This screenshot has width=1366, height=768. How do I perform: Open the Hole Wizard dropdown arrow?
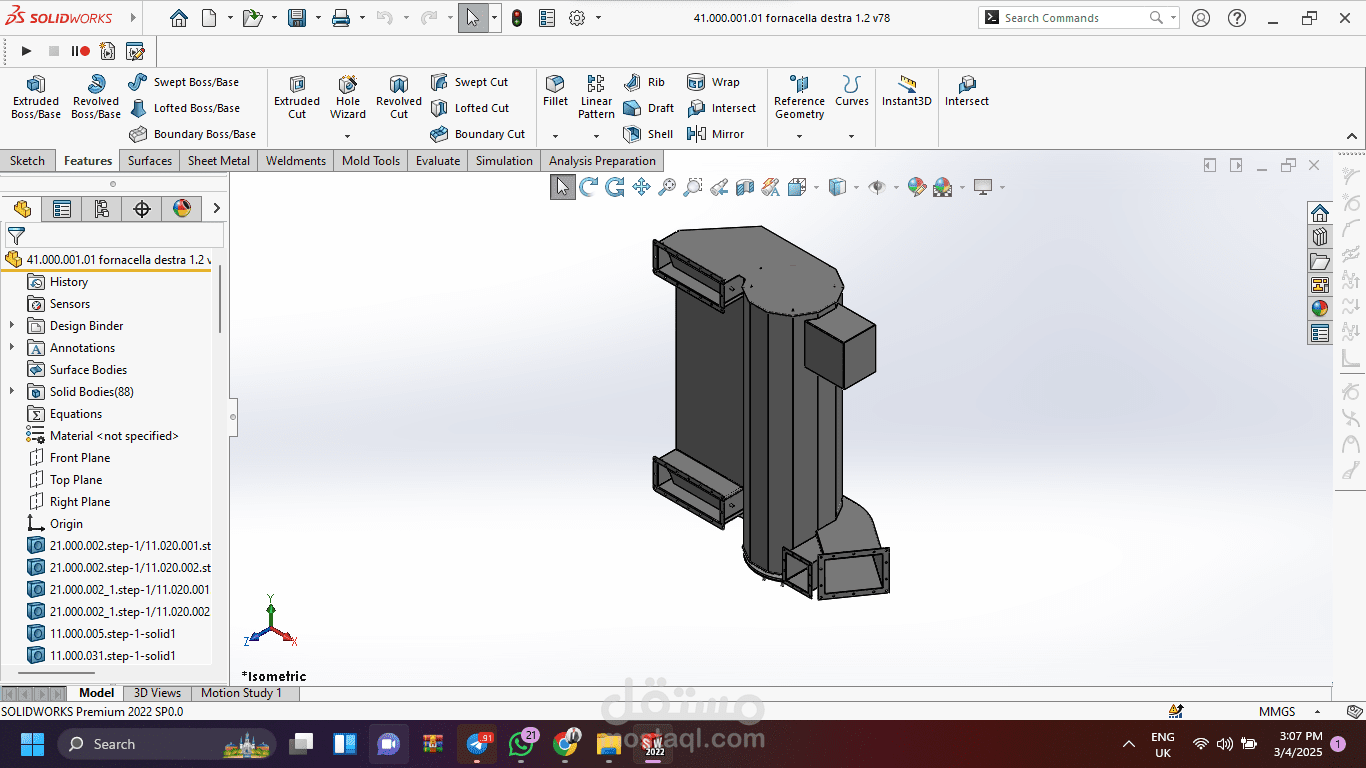tap(348, 136)
